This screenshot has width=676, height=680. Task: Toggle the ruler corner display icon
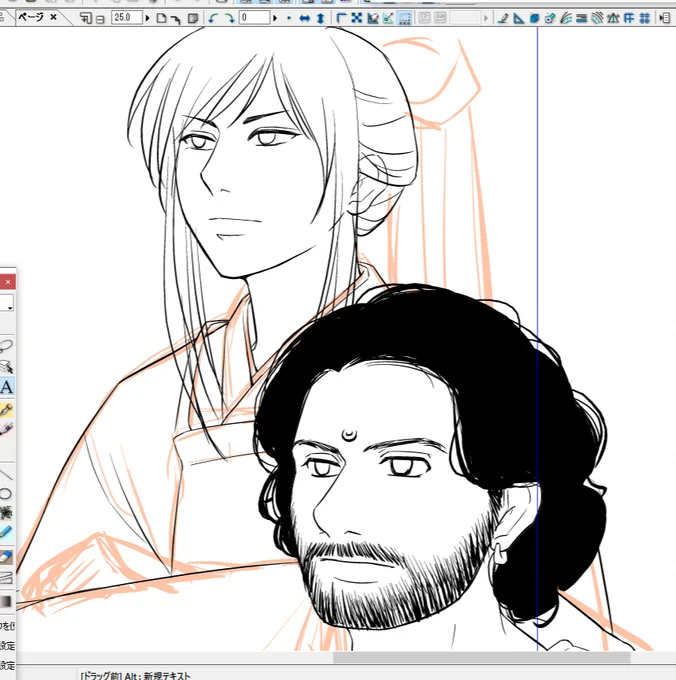tap(341, 18)
